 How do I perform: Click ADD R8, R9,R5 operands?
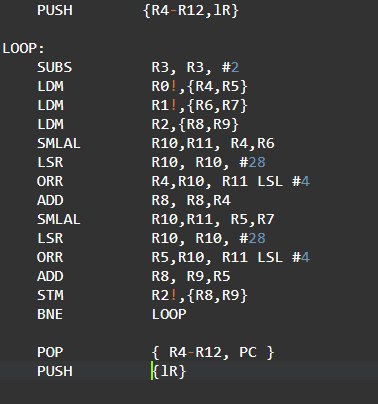[191, 277]
